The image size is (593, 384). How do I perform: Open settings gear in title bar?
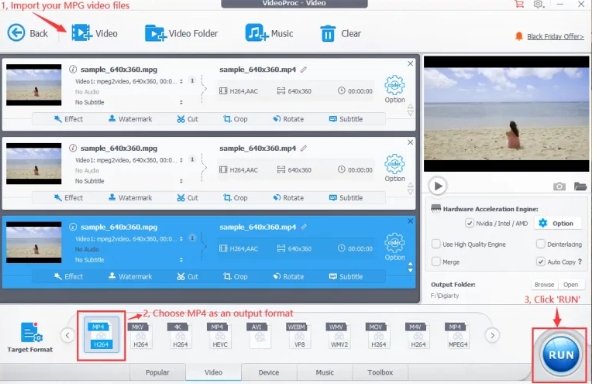(x=538, y=4)
